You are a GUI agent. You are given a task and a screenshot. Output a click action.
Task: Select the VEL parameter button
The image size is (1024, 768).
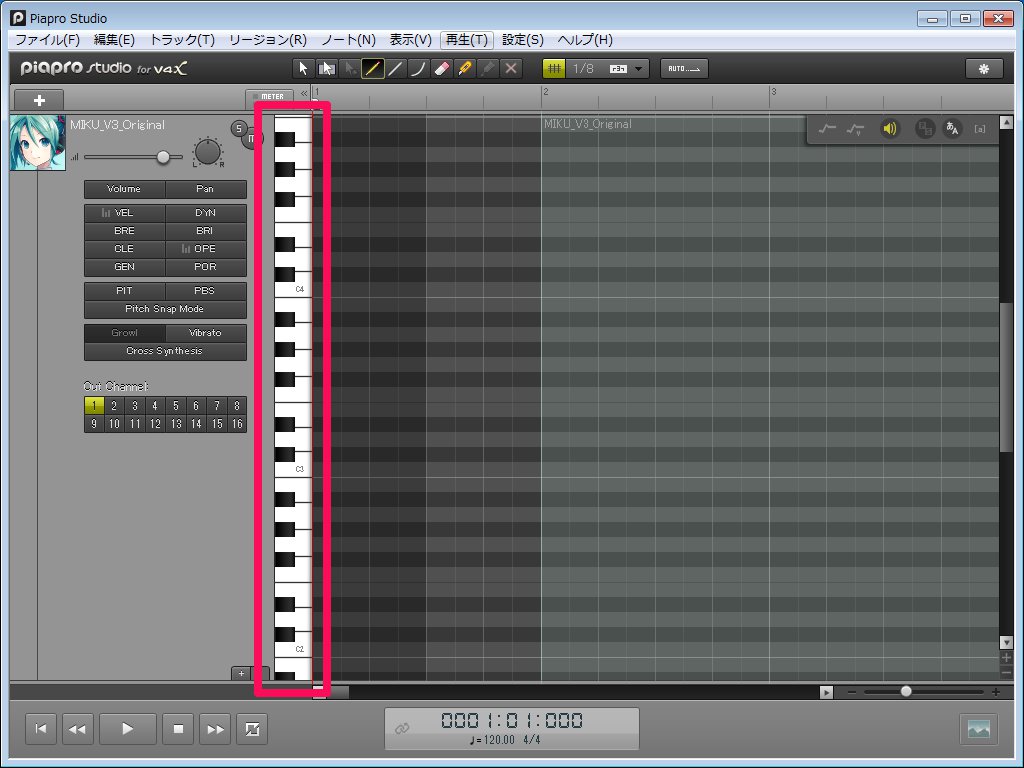124,213
